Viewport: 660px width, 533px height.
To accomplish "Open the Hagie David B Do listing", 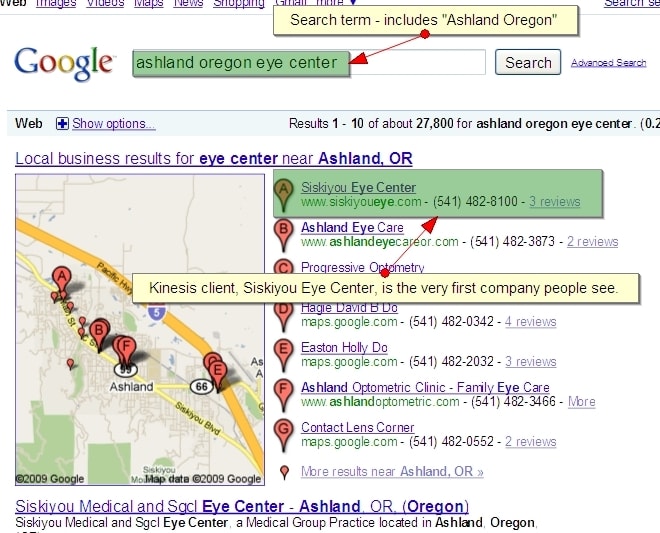I will pos(349,308).
